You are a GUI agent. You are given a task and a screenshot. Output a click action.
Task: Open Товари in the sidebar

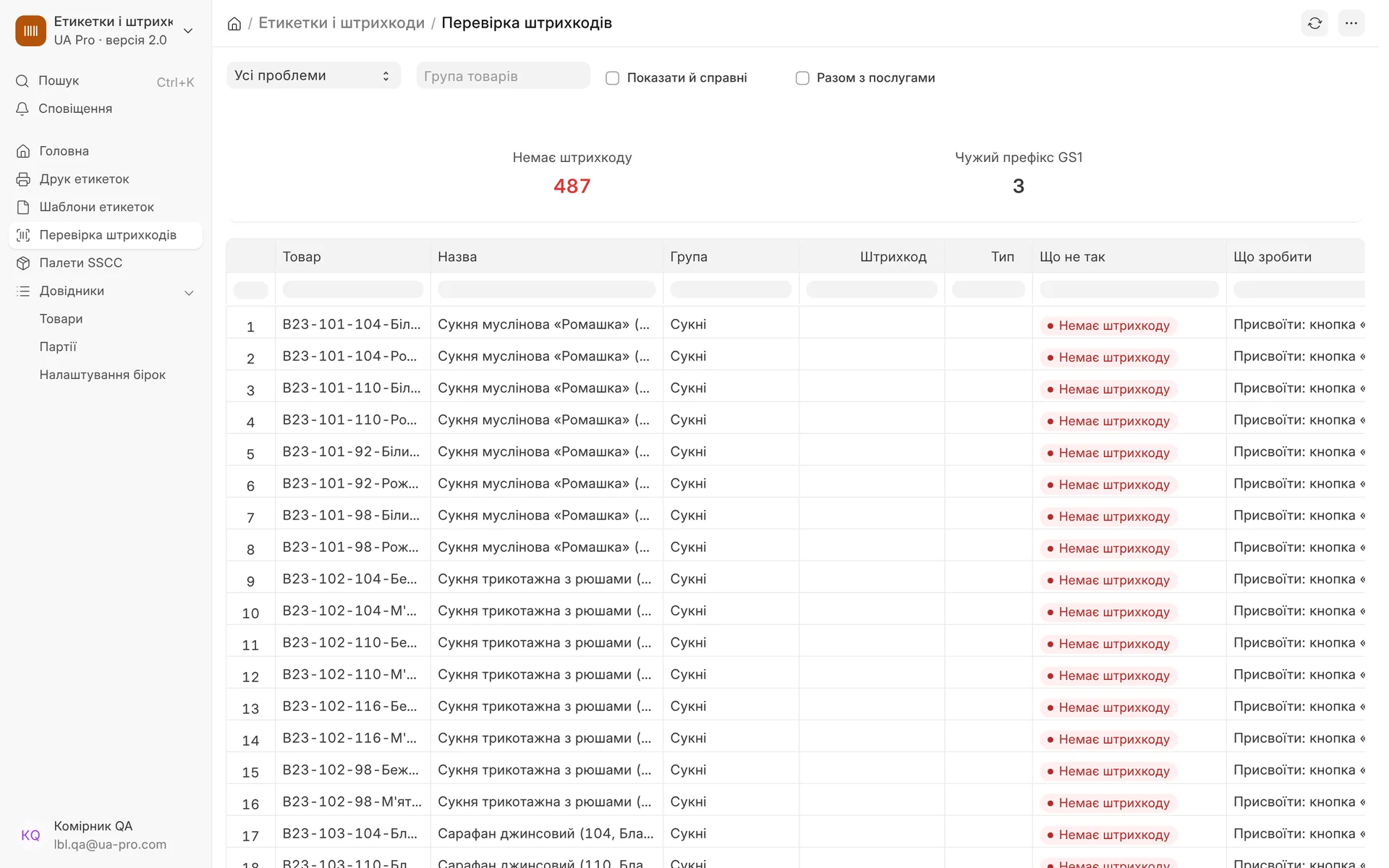[61, 319]
